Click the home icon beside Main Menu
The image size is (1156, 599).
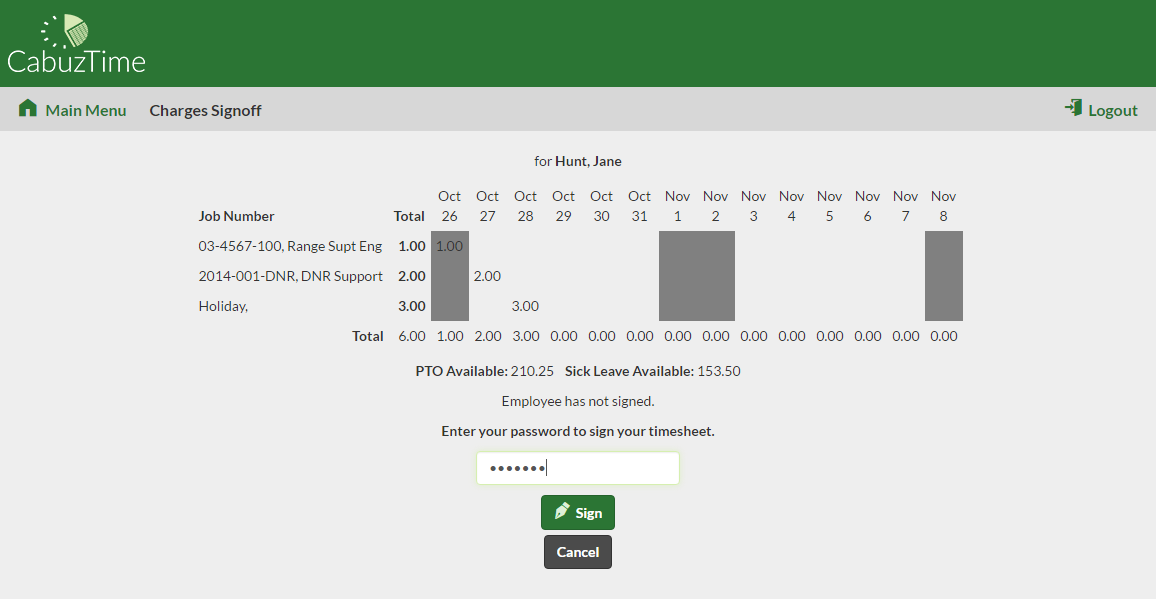28,109
